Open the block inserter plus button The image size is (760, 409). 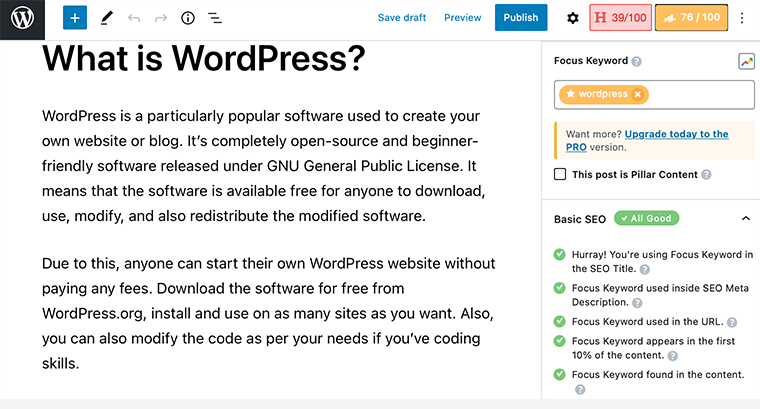click(75, 18)
